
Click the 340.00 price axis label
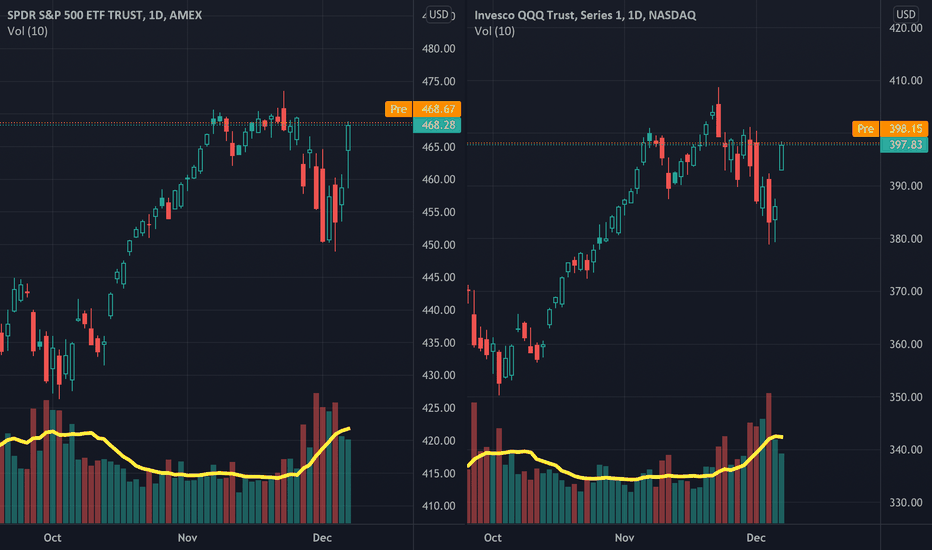point(906,450)
